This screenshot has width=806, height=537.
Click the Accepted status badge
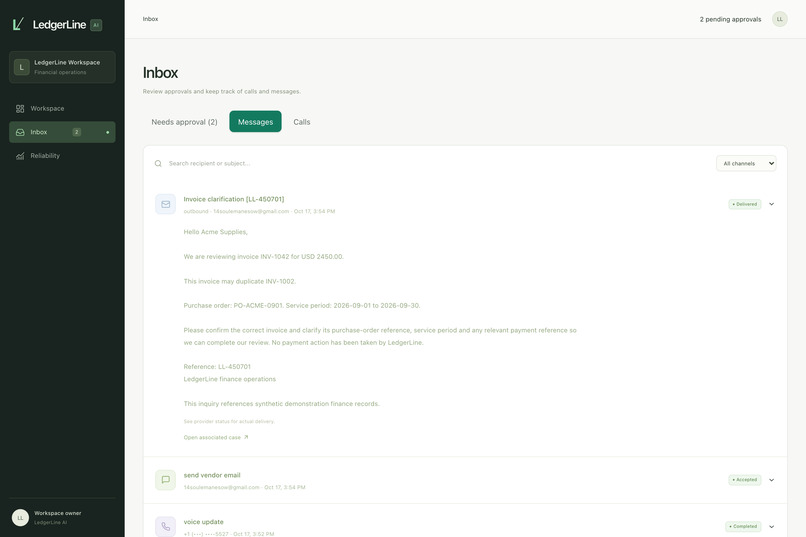pos(745,480)
